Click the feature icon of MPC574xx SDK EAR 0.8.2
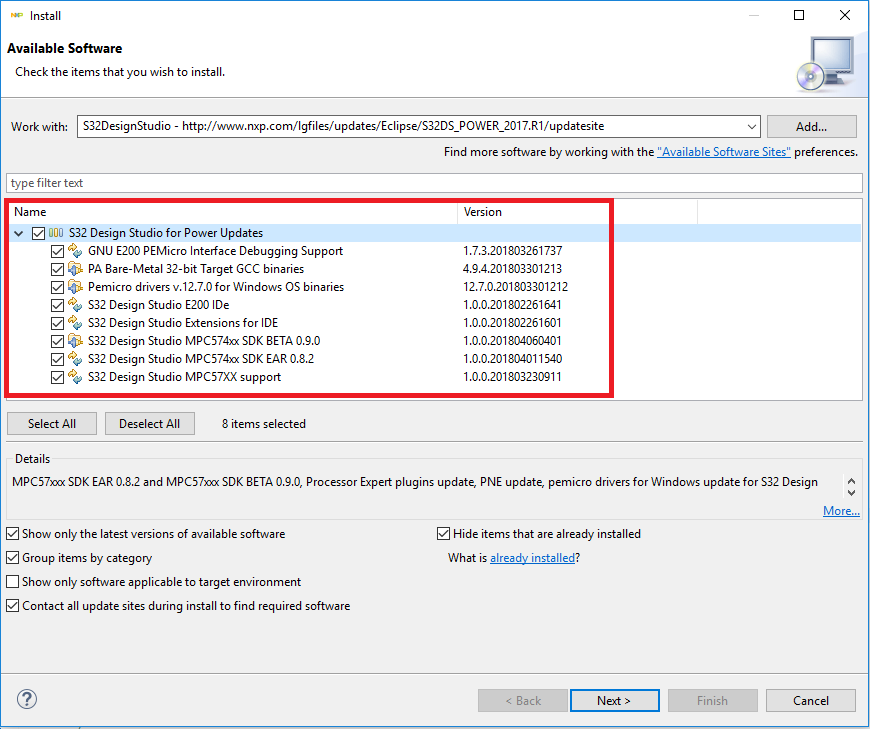Viewport: 870px width, 729px height. (75, 359)
